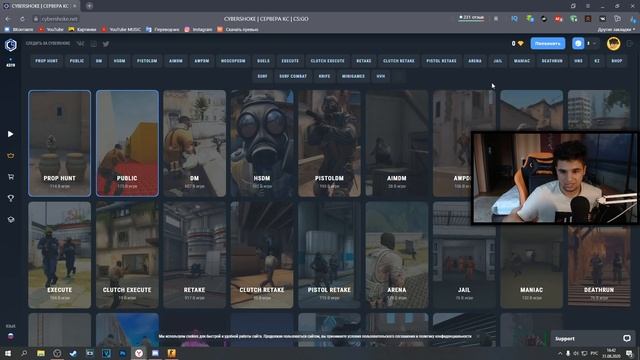Screen dimensions: 640x360
Task: Open the YouTube MUSIC bookmark
Action: pos(121,29)
